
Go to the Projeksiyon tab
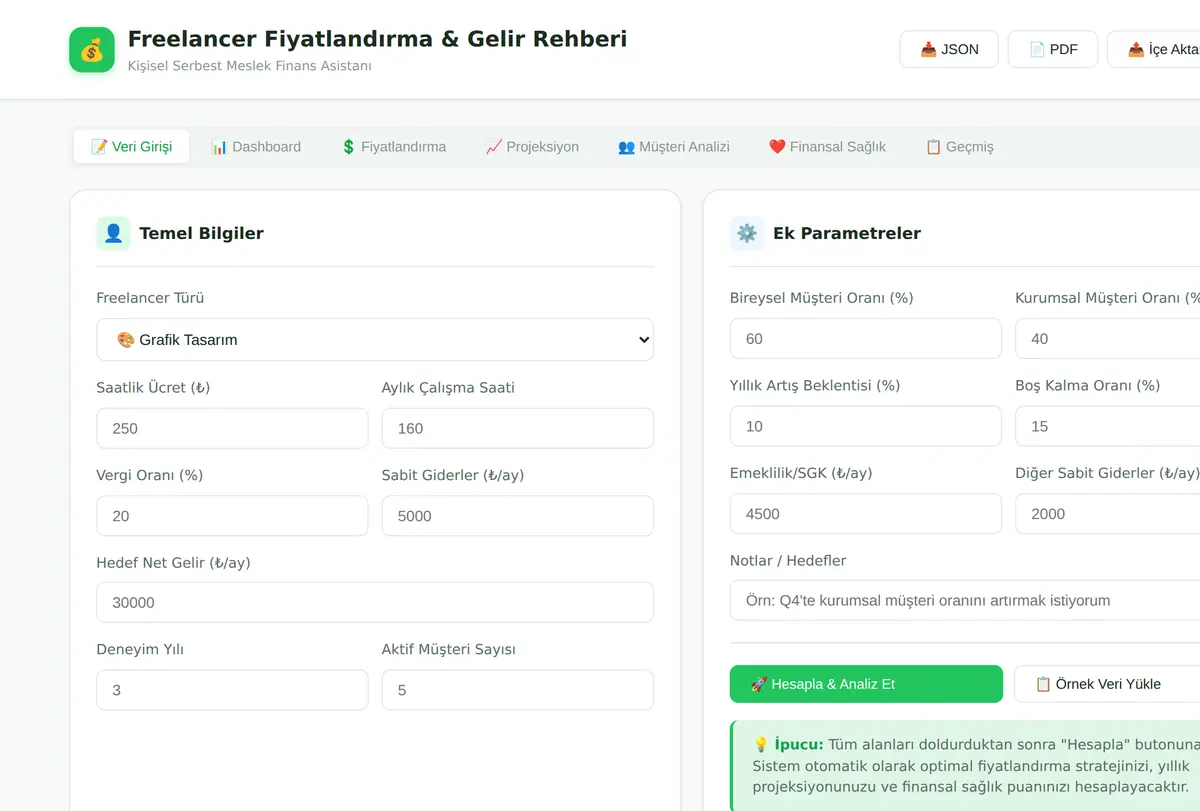(532, 146)
